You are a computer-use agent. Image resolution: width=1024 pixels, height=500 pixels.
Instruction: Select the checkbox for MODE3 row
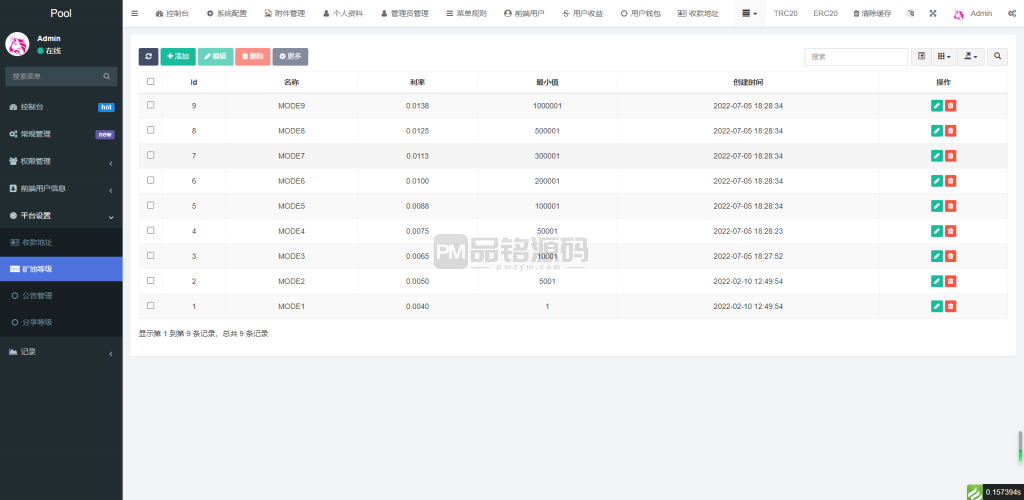click(151, 256)
